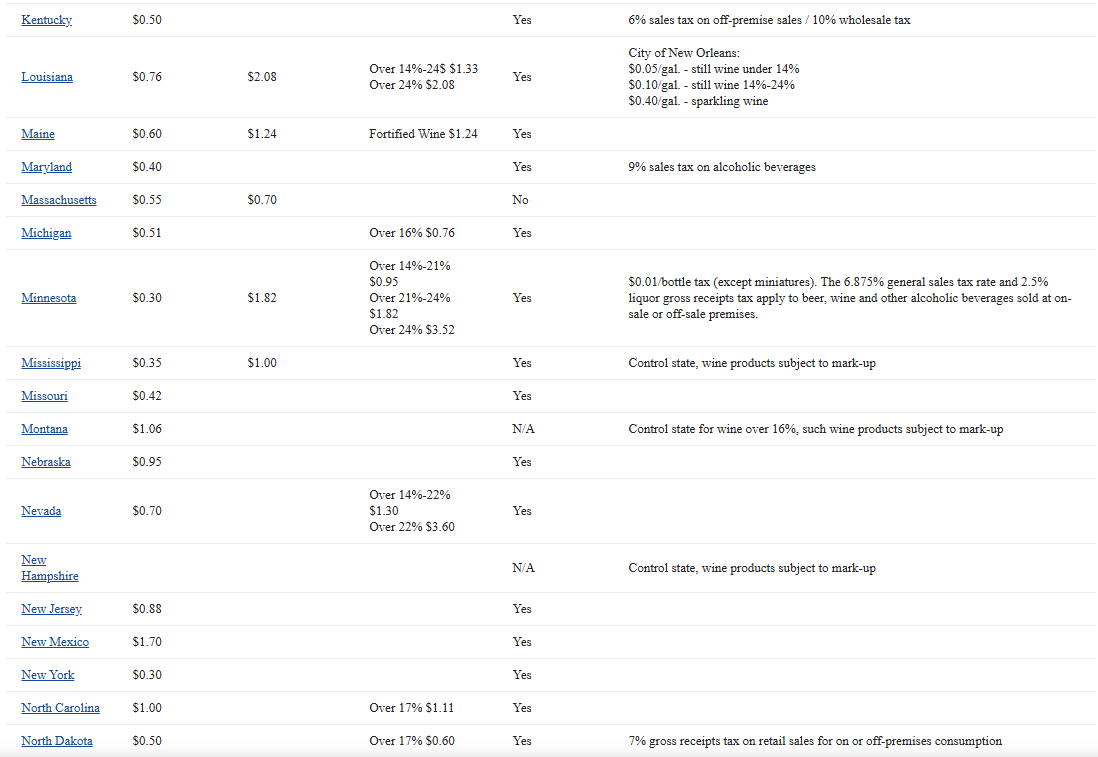Image resolution: width=1098 pixels, height=757 pixels.
Task: Select the Nevada hyperlink
Action: tap(41, 511)
